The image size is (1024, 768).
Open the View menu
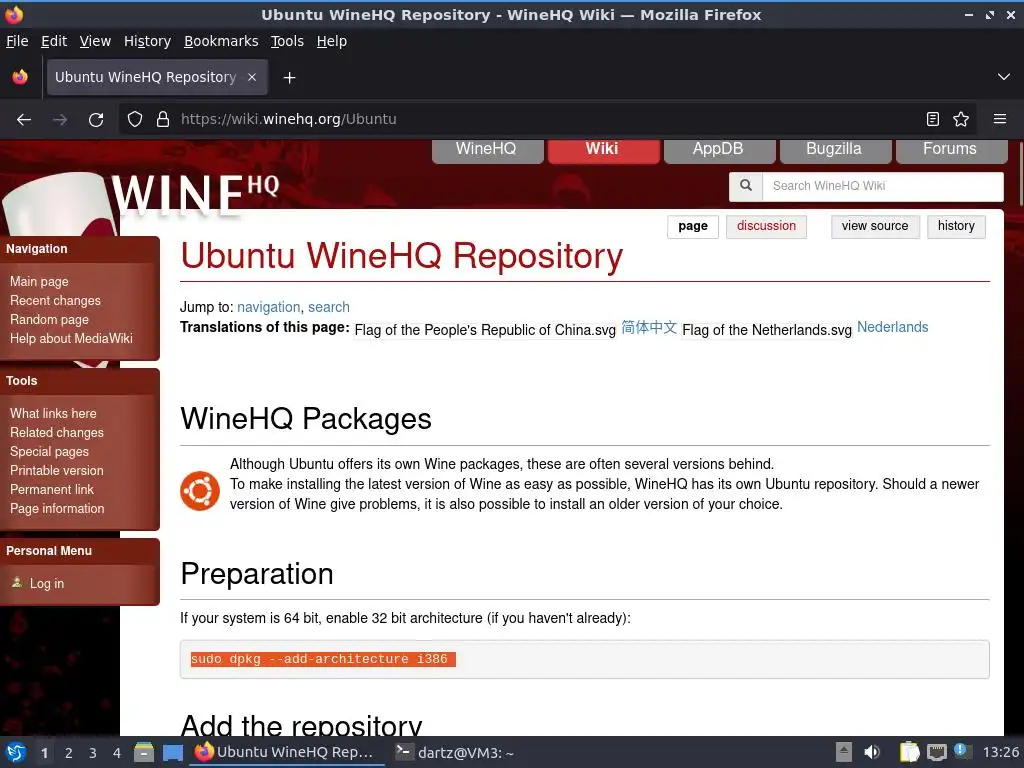tap(95, 41)
